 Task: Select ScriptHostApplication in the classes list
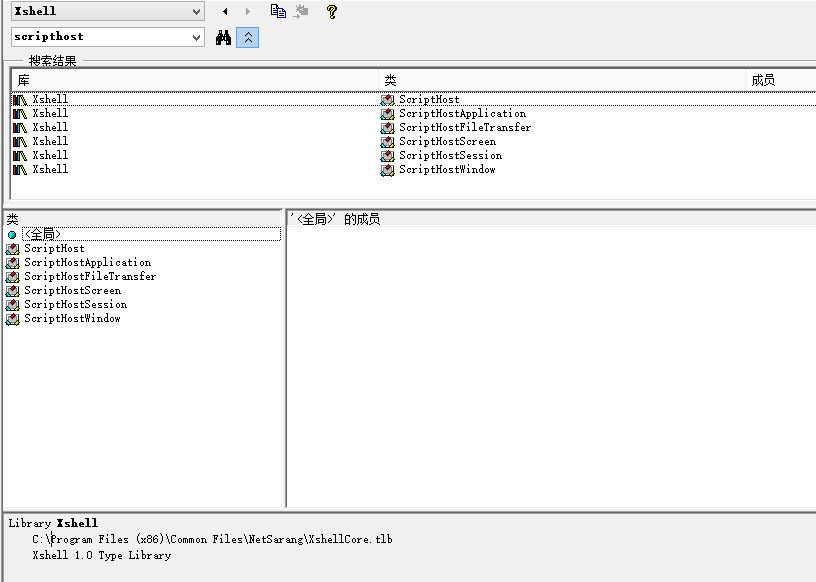(x=87, y=262)
